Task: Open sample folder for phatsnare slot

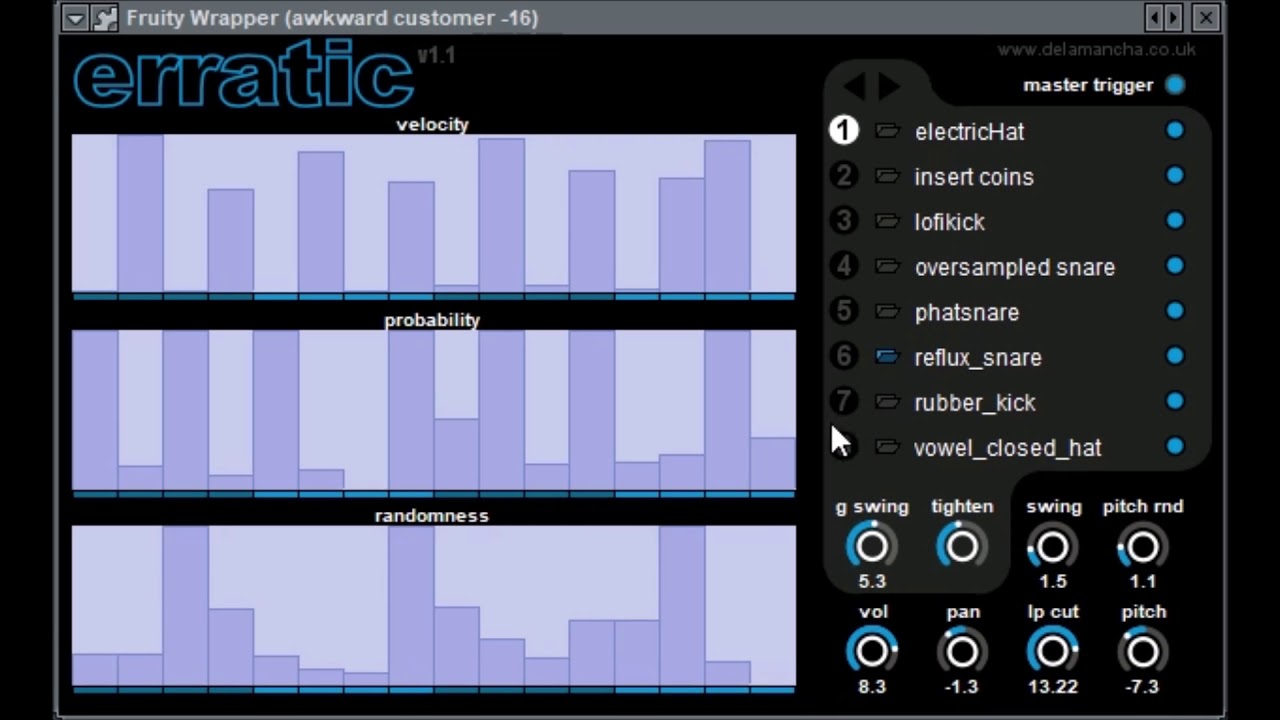Action: pyautogui.click(x=887, y=311)
